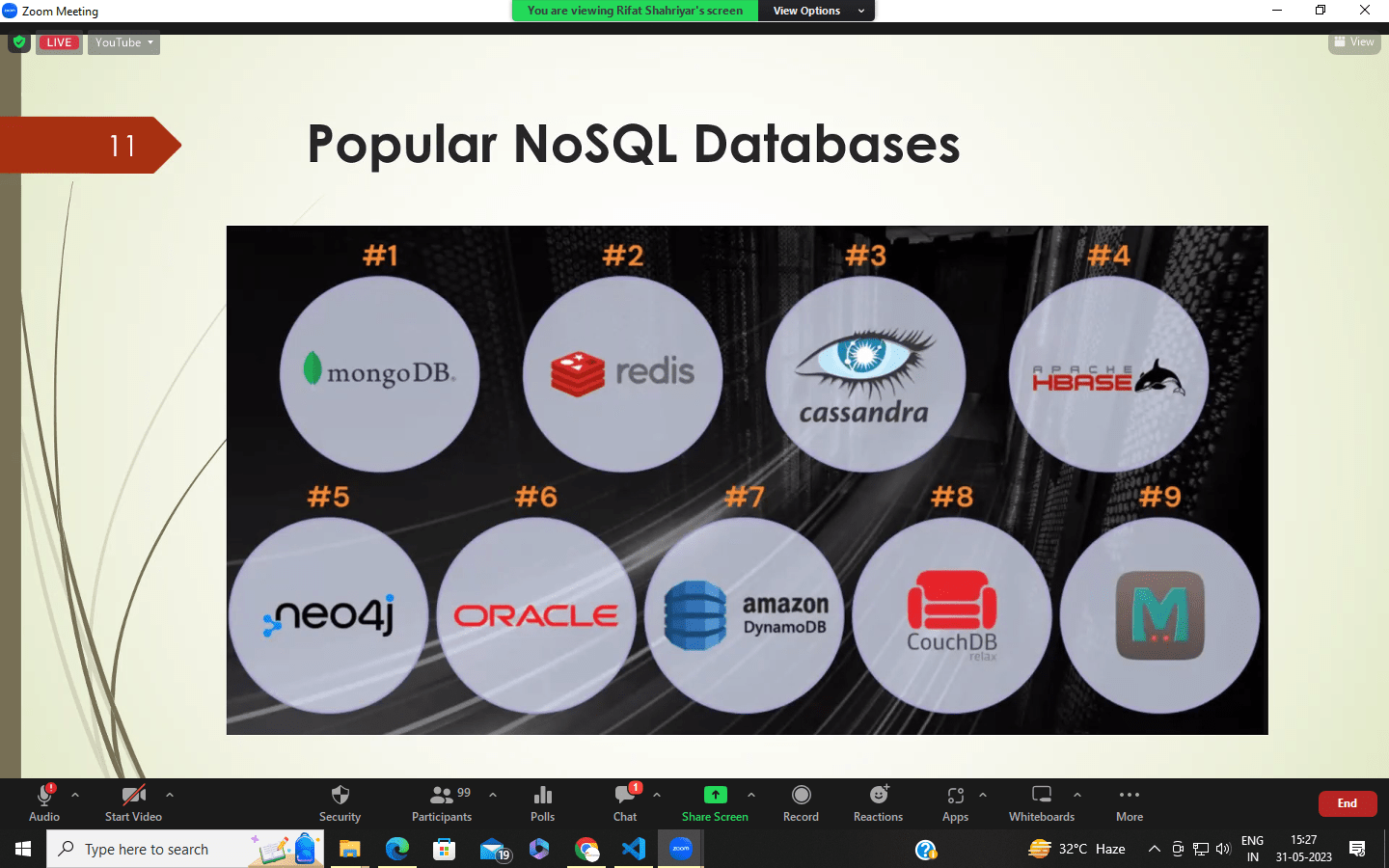Open the weather widget showing 32°C Haze

tap(1076, 849)
